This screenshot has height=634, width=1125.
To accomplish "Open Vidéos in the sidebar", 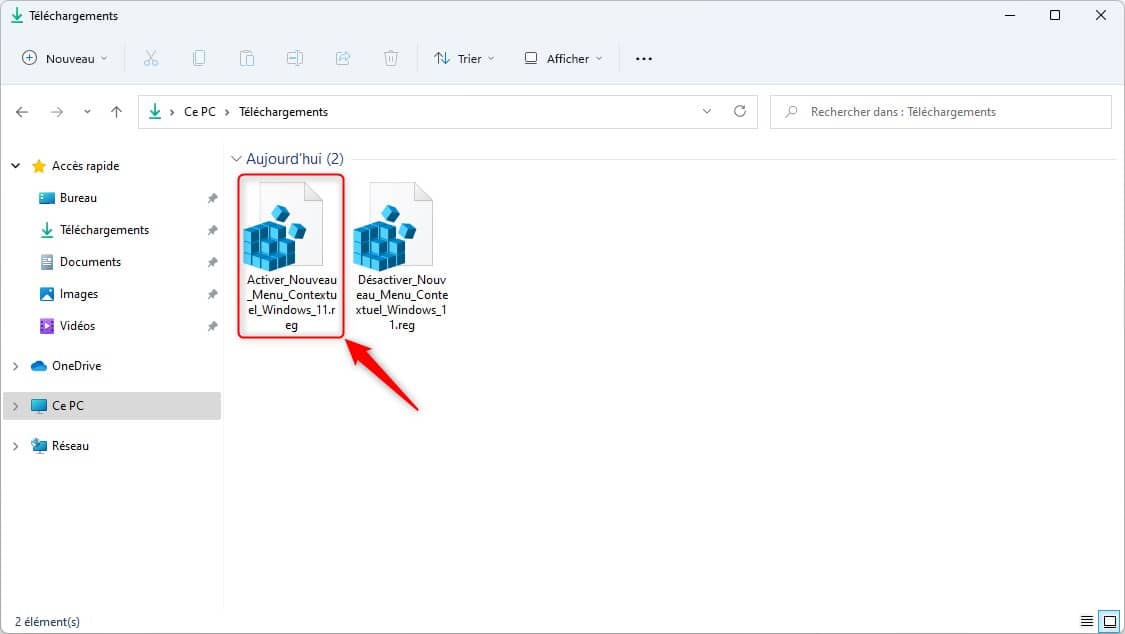I will (x=77, y=326).
